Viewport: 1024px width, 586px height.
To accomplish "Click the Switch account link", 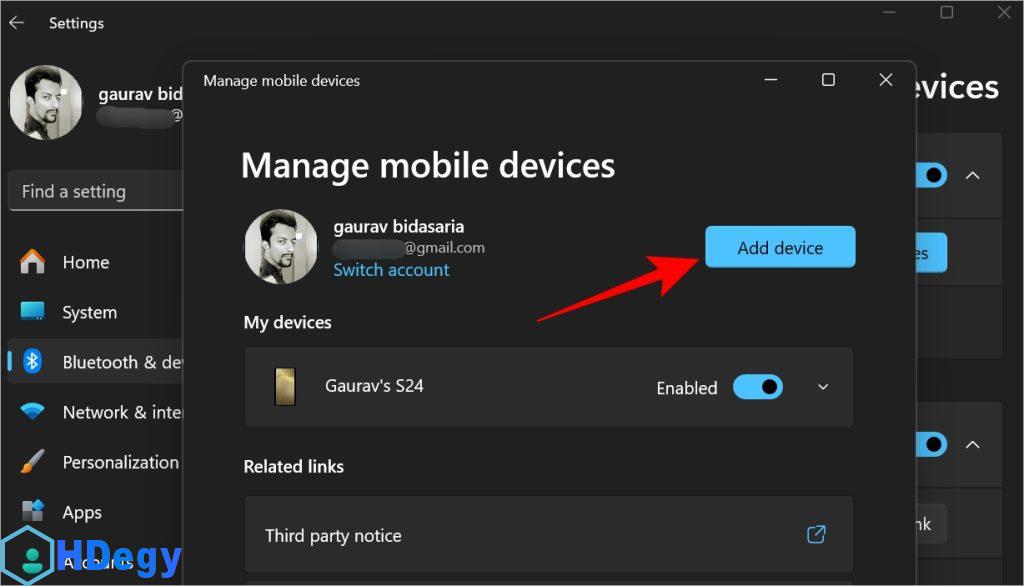I will point(391,270).
